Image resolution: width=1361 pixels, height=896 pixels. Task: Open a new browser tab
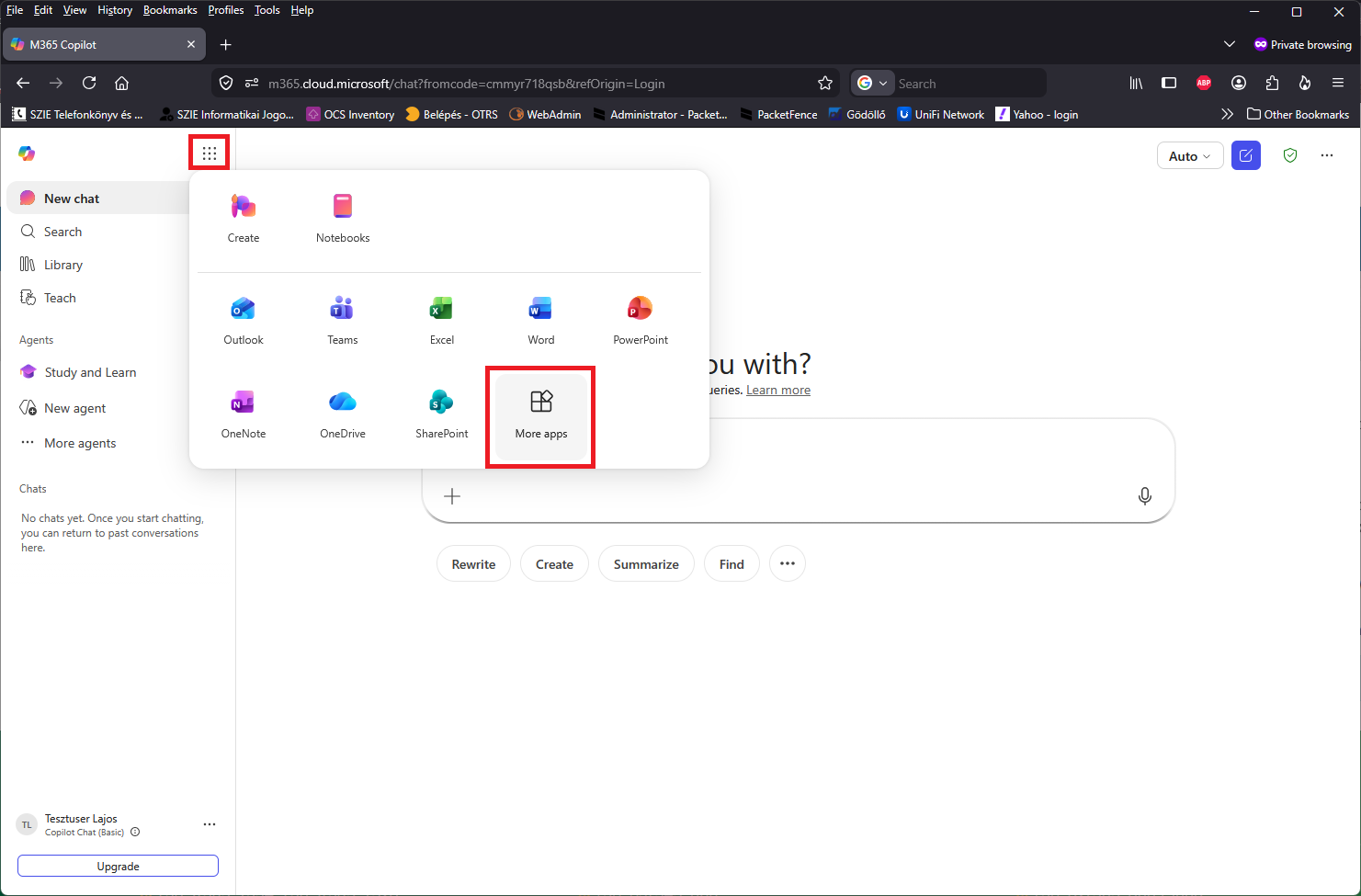(x=225, y=44)
